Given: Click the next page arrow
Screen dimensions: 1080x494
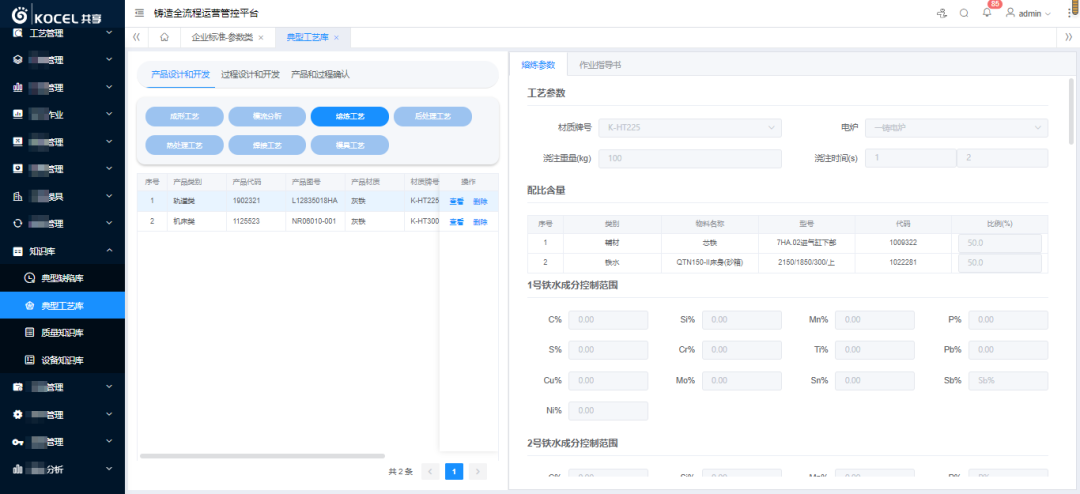Looking at the screenshot, I should 478,471.
